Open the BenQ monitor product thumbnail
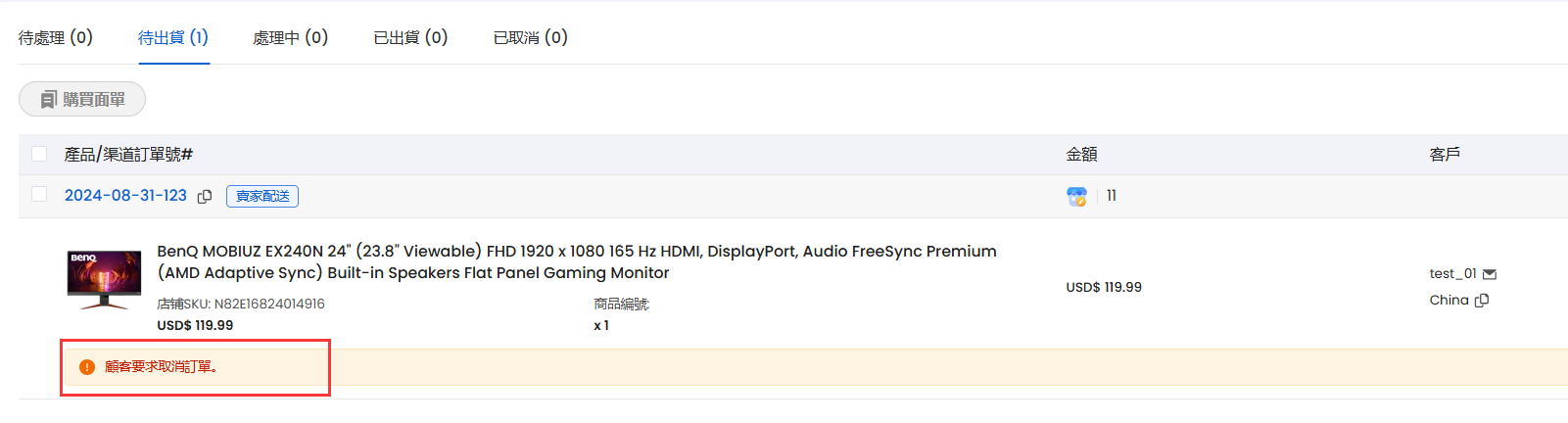Screen dimensions: 1568x423 click(x=104, y=280)
